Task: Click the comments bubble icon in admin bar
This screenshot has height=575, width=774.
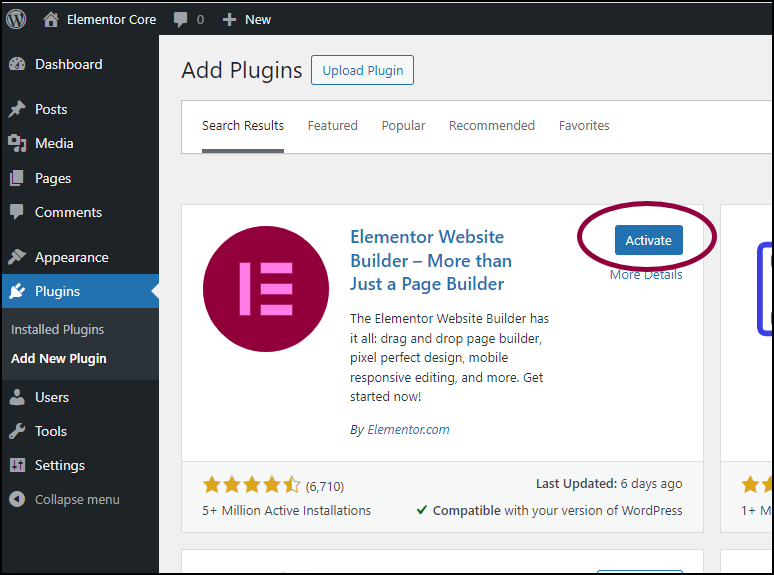Action: (181, 19)
